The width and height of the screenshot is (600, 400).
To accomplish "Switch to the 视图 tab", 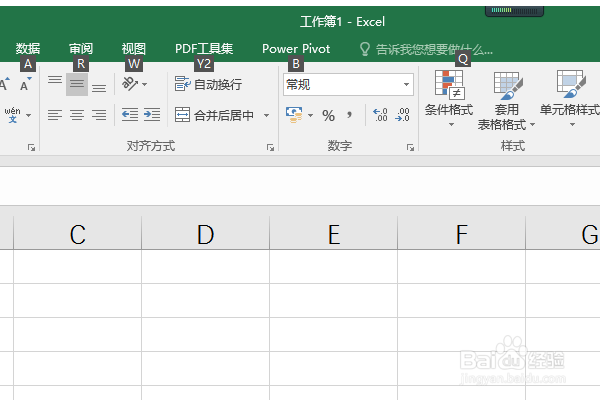I will (134, 49).
